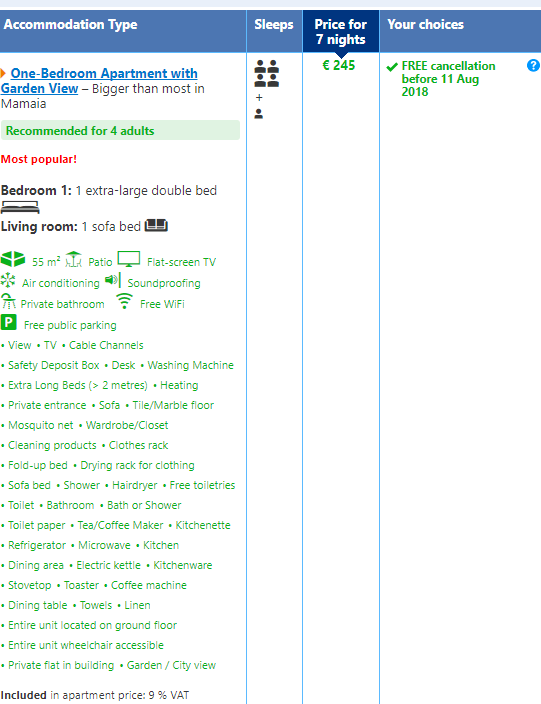The image size is (541, 704).
Task: Click the four-person occupancy icon
Action: pyautogui.click(x=267, y=74)
